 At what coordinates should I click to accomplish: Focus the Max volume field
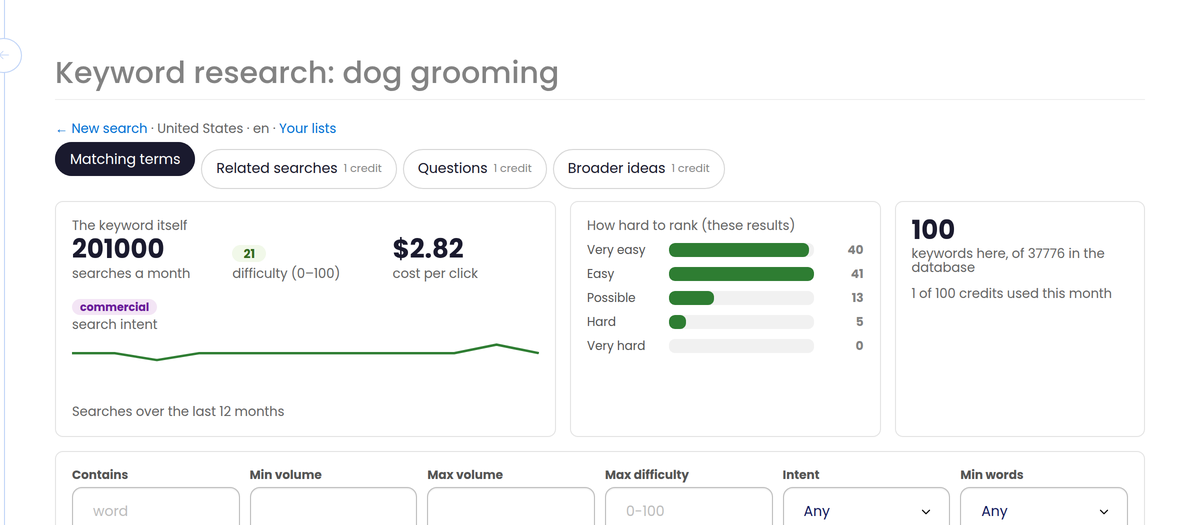[x=511, y=509]
